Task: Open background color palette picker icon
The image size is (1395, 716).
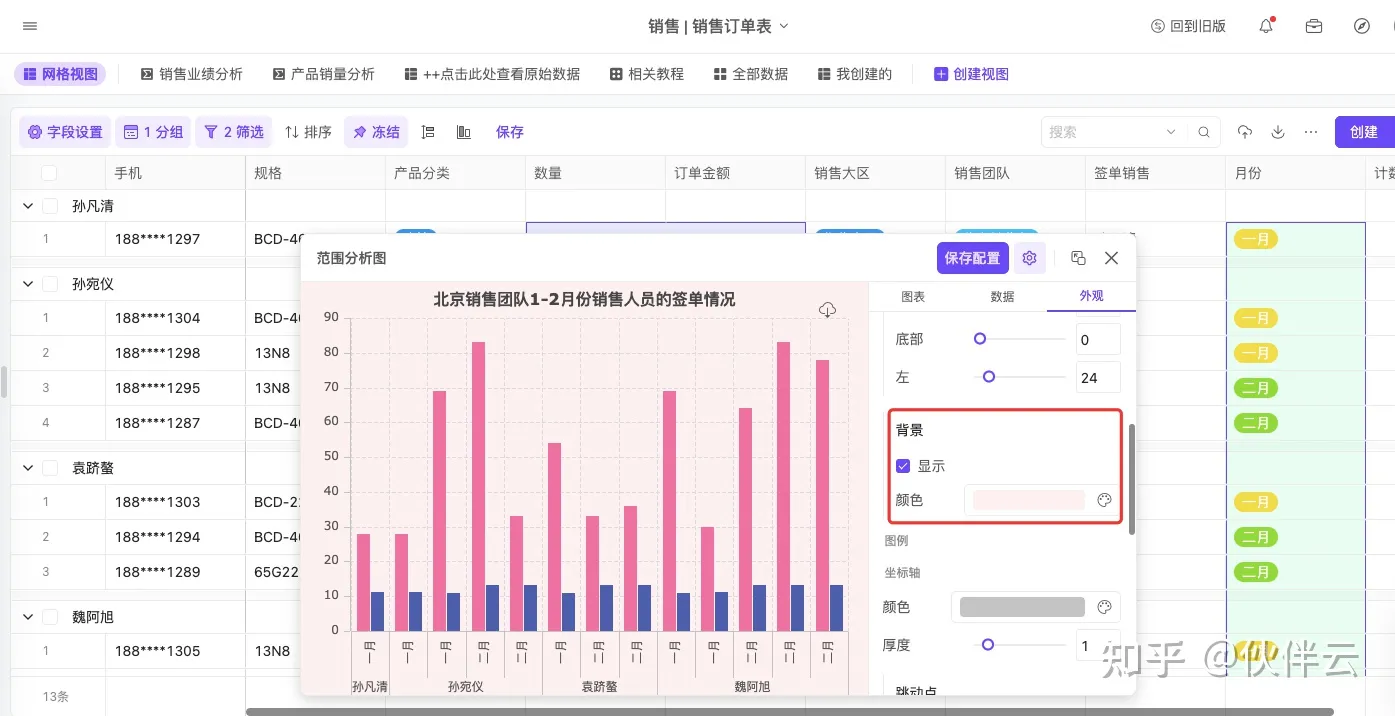Action: pos(1104,500)
